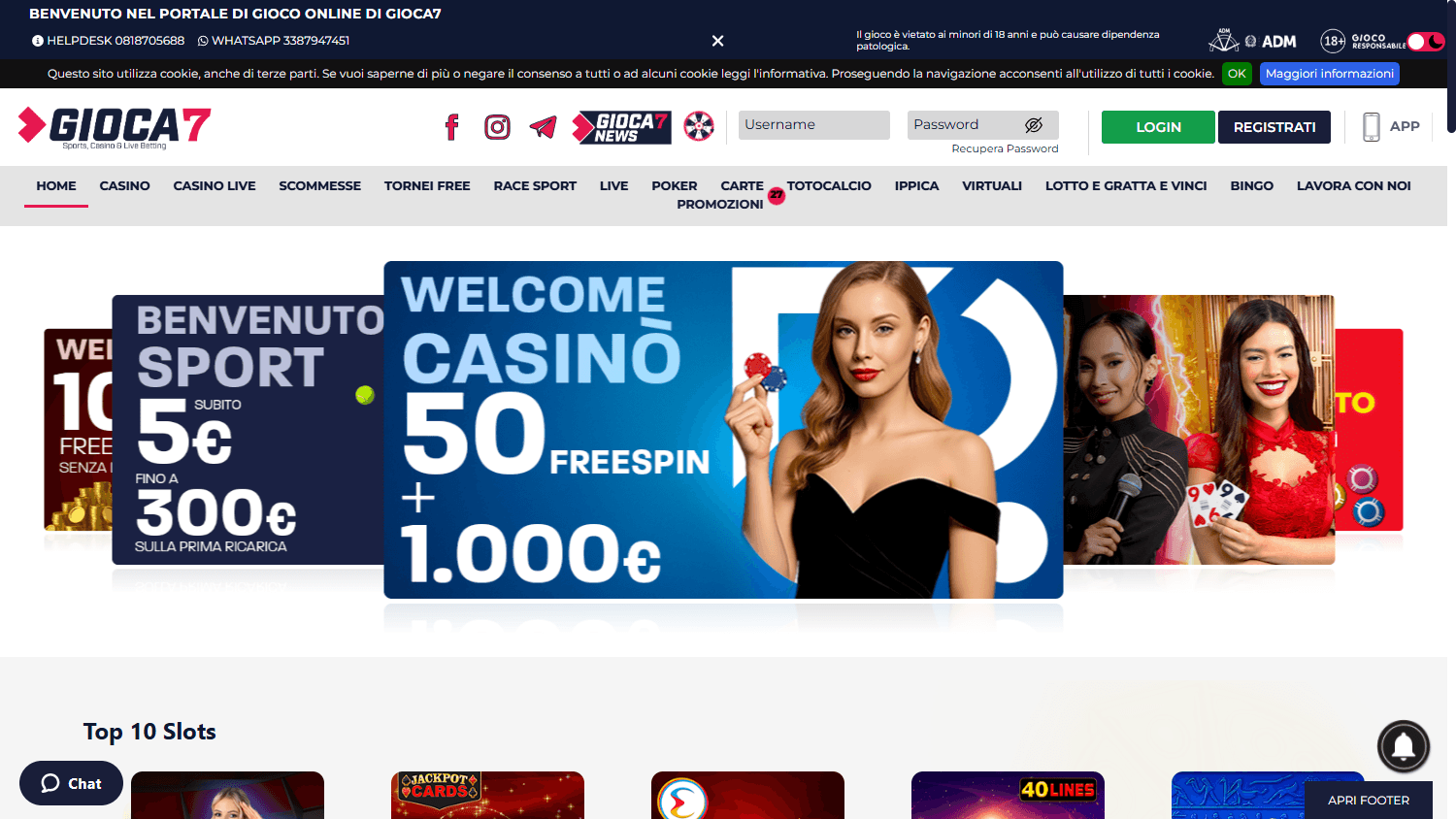
Task: Open the Instagram icon link
Action: [497, 127]
